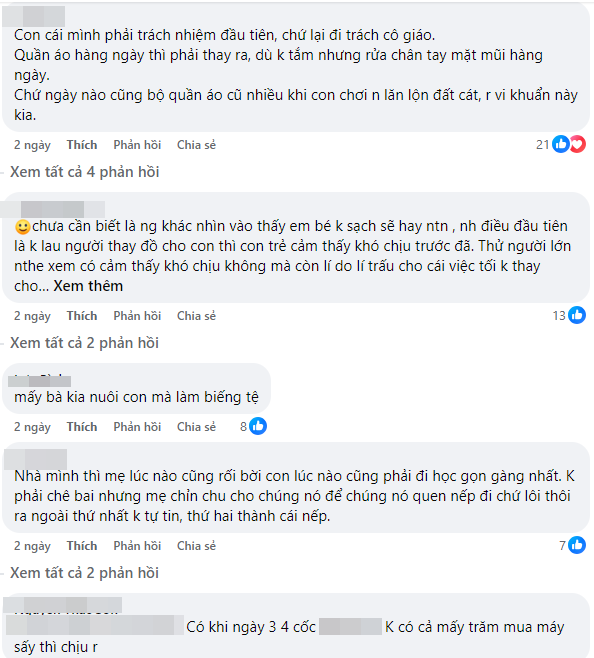Click "Chia sẻ" under "mấy bà kia" comment
Screen dimensions: 594x658
point(196,427)
